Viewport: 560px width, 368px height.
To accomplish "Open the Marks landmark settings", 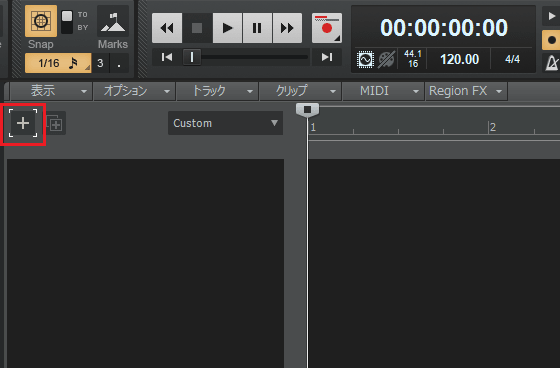I will pos(113,22).
